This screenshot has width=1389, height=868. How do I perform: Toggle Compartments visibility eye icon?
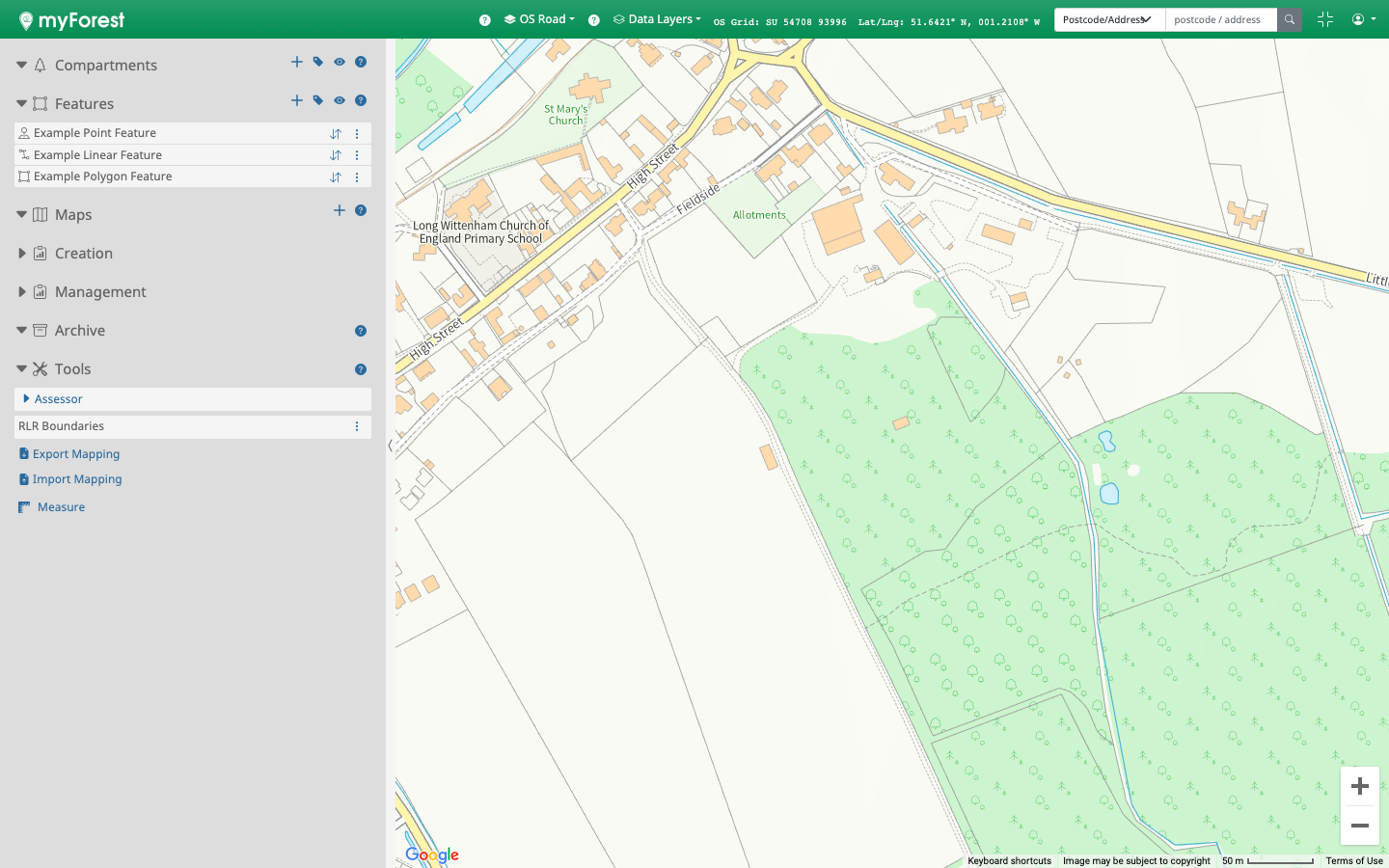(340, 62)
